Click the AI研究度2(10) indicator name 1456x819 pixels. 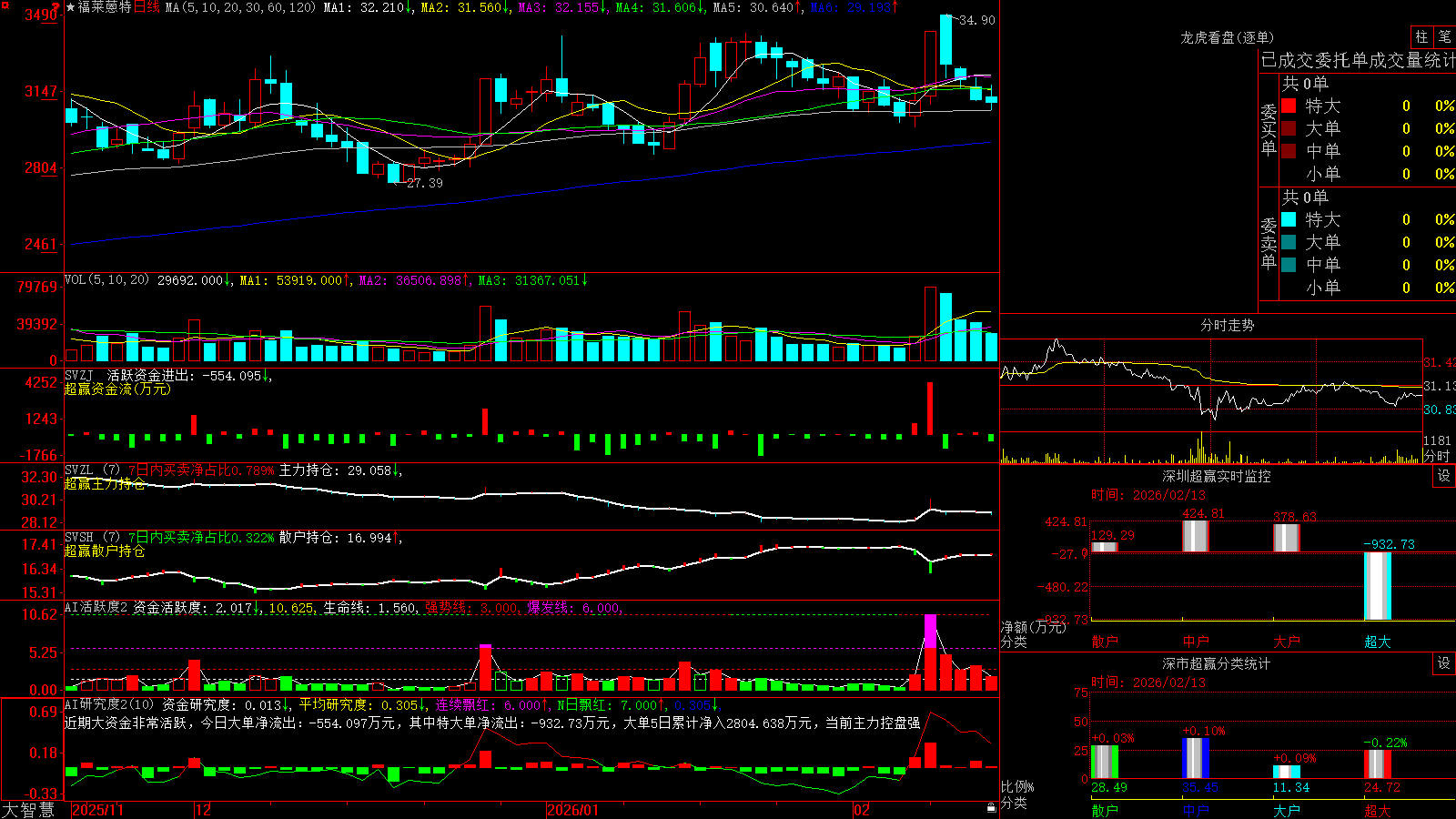pos(109,705)
